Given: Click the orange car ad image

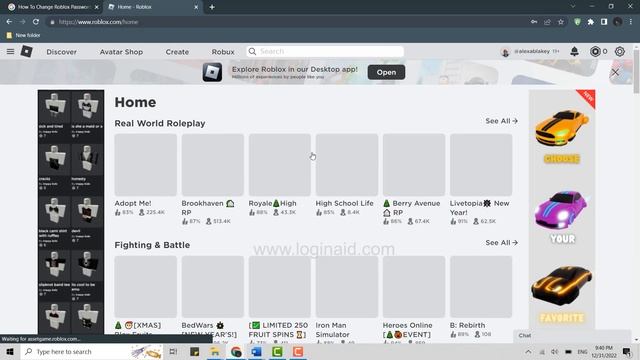Looking at the screenshot, I should (562, 127).
